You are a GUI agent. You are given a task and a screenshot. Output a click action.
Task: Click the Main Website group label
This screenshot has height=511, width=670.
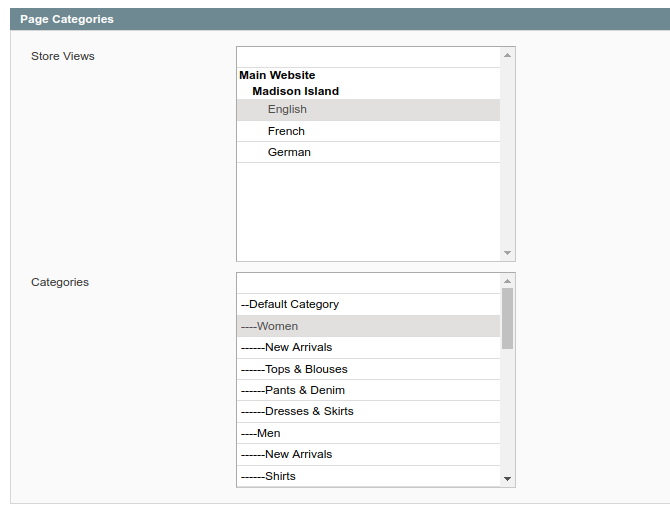[277, 75]
